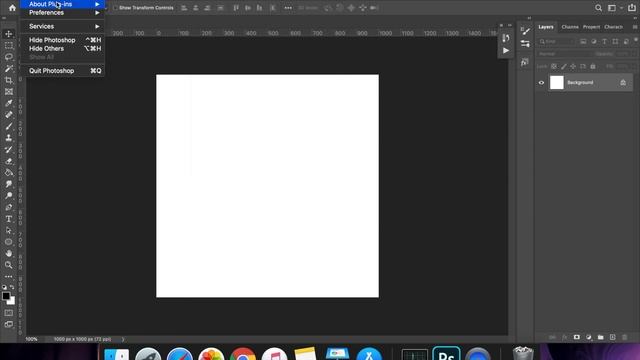
Task: Select the Paint Bucket tool
Action: (x=9, y=173)
